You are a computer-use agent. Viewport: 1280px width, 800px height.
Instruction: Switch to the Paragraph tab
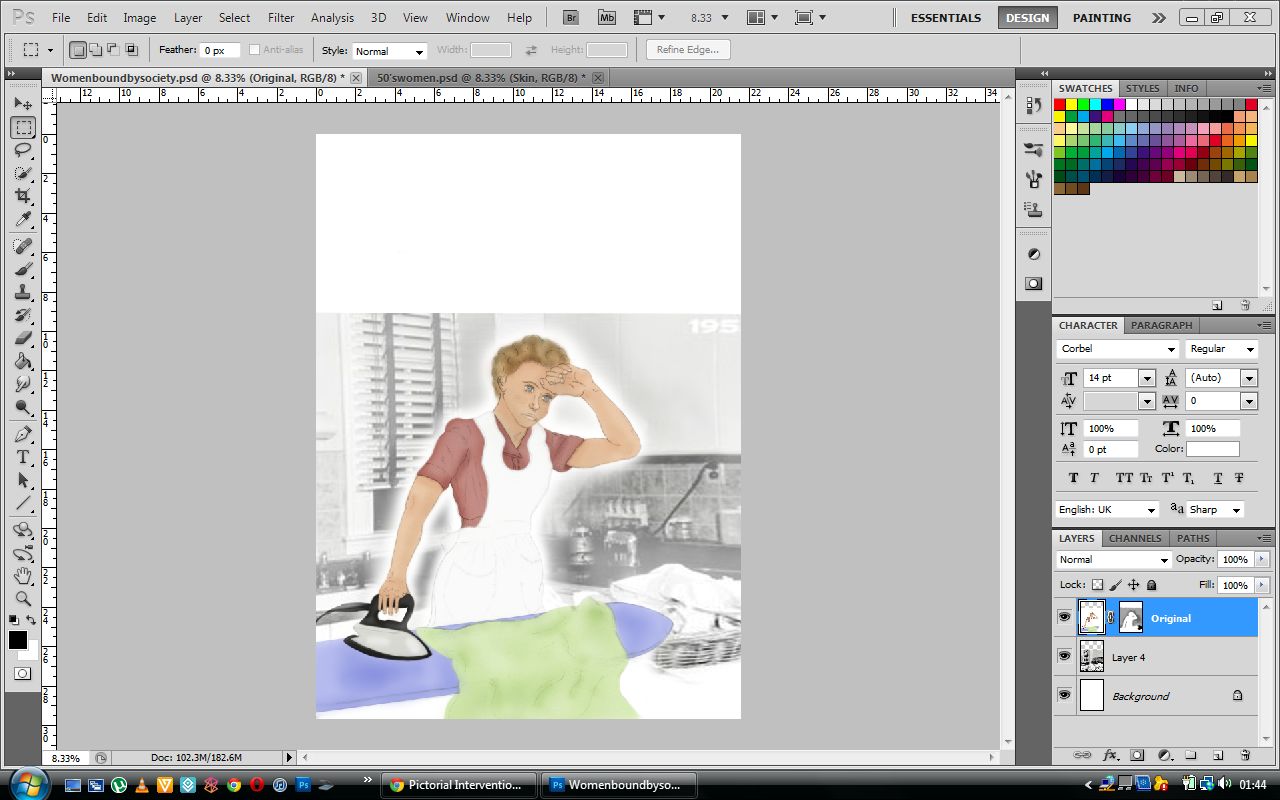1162,325
